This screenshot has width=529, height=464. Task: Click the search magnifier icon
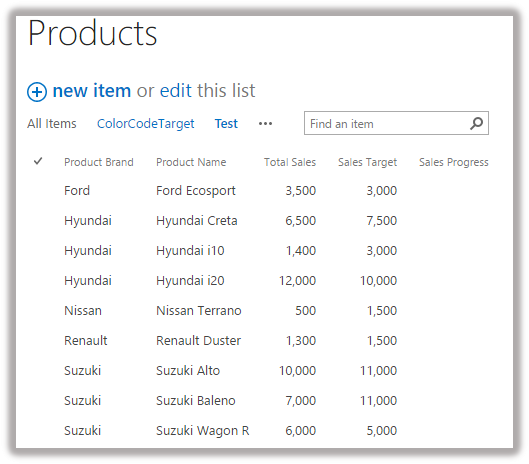point(476,124)
